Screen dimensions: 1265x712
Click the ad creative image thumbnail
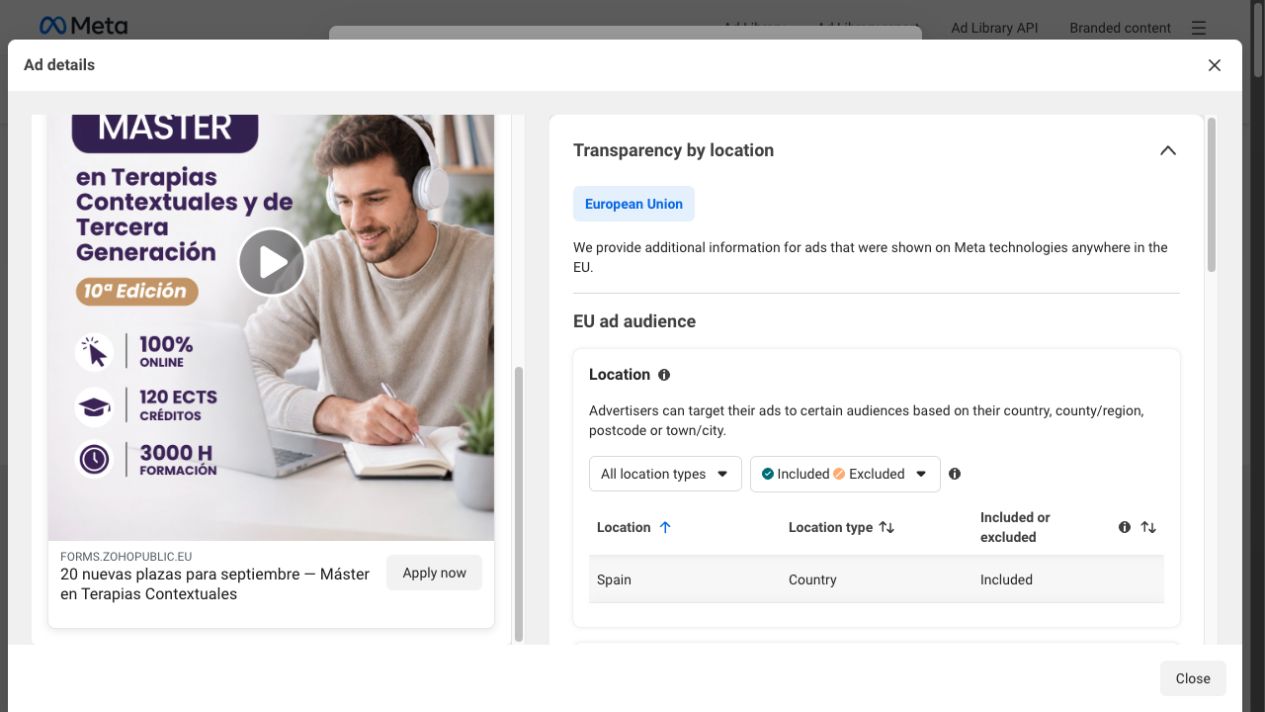tap(271, 328)
